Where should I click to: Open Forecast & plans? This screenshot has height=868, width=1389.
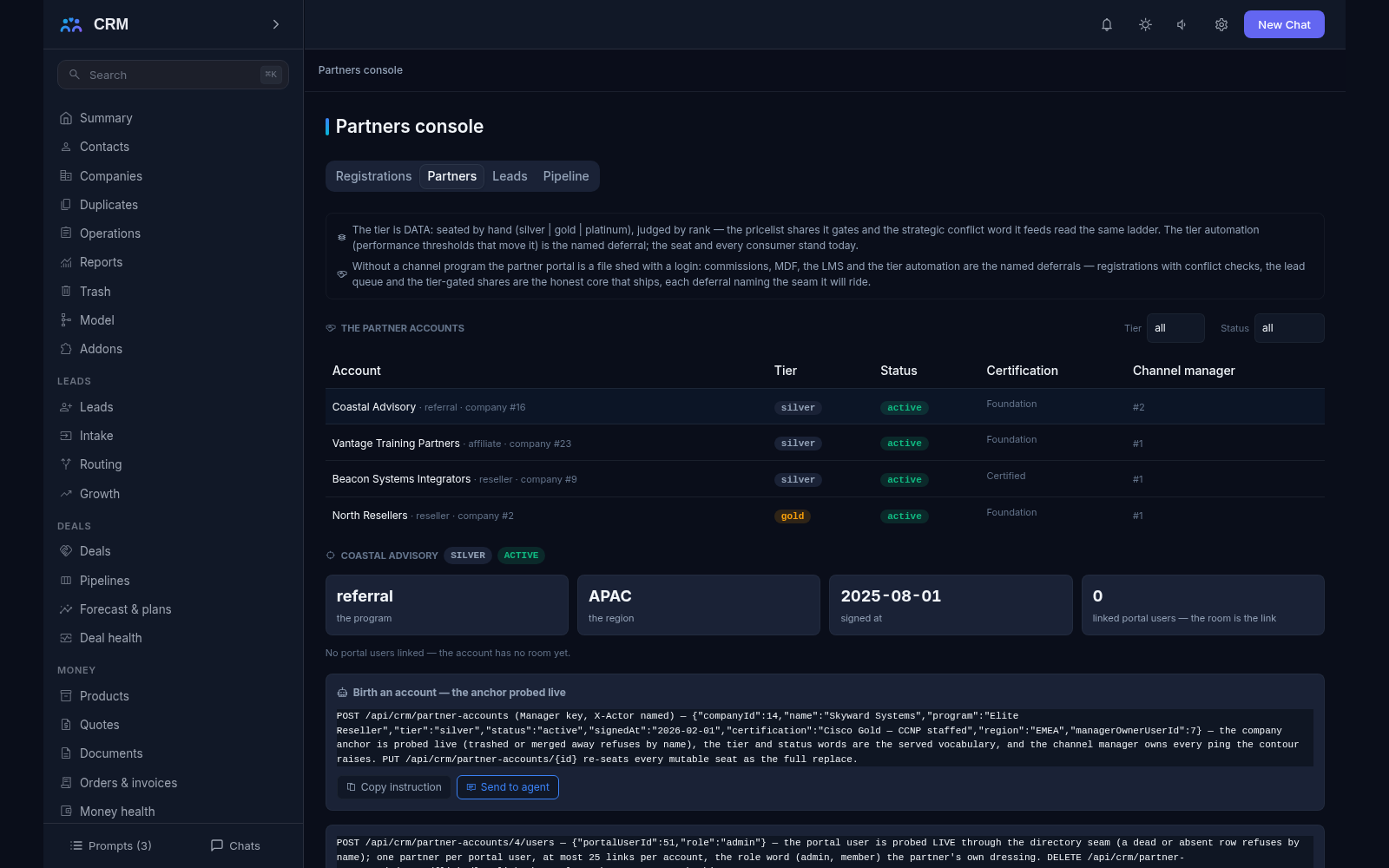(x=173, y=609)
